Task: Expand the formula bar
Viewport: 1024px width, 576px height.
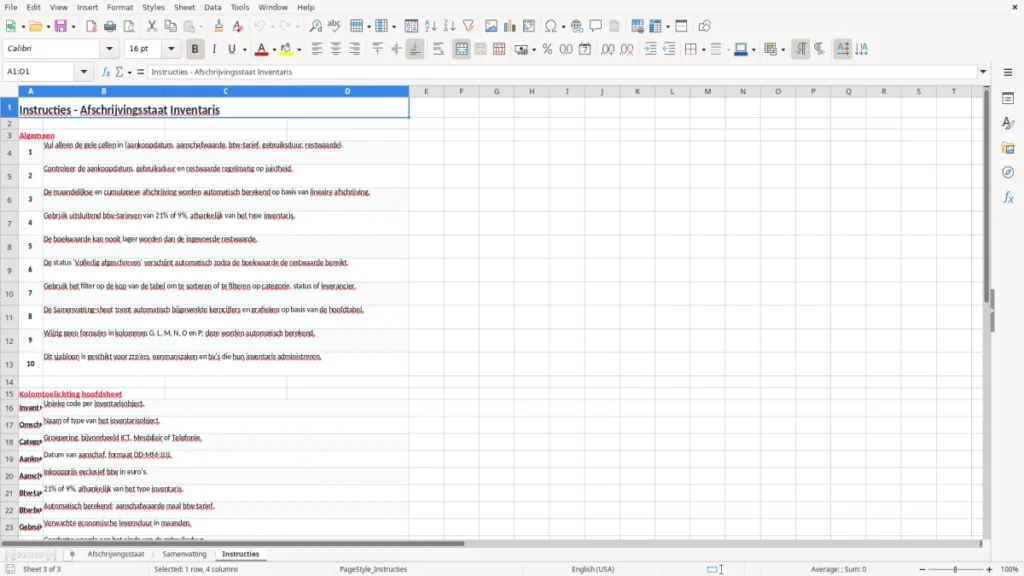Action: [983, 72]
